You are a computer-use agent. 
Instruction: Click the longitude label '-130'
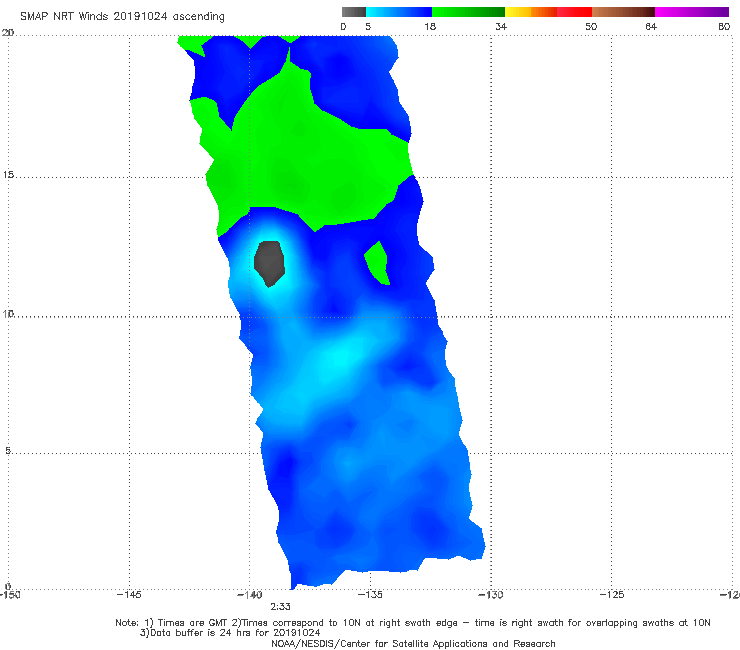pyautogui.click(x=491, y=594)
